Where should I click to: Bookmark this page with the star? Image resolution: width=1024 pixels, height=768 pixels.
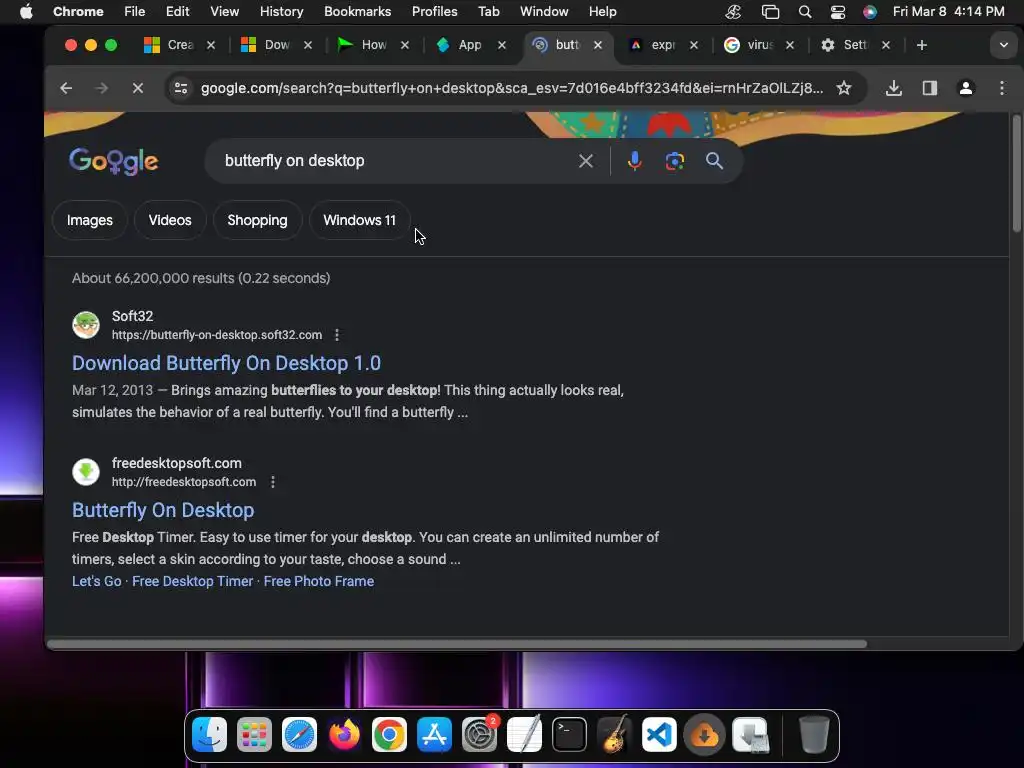point(844,88)
